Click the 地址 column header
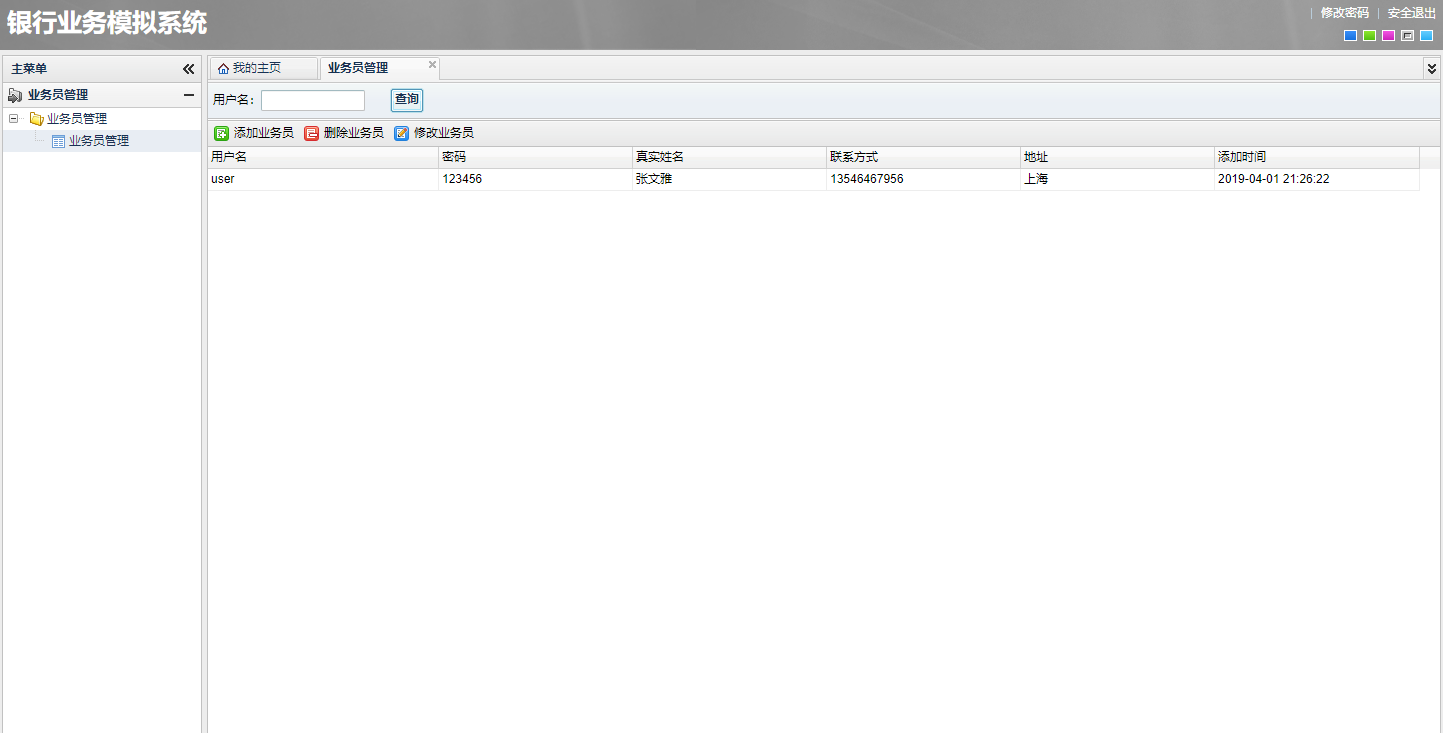The width and height of the screenshot is (1443, 733). click(1118, 158)
